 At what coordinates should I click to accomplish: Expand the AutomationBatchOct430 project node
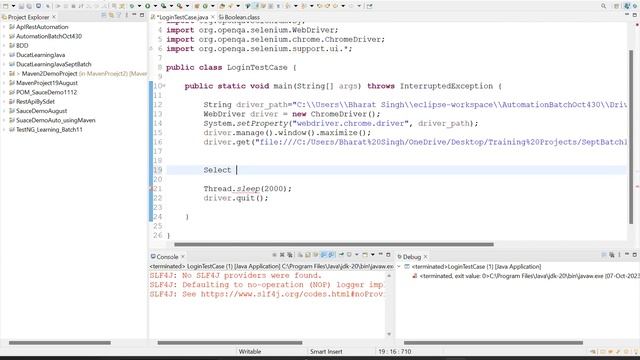click(4, 36)
